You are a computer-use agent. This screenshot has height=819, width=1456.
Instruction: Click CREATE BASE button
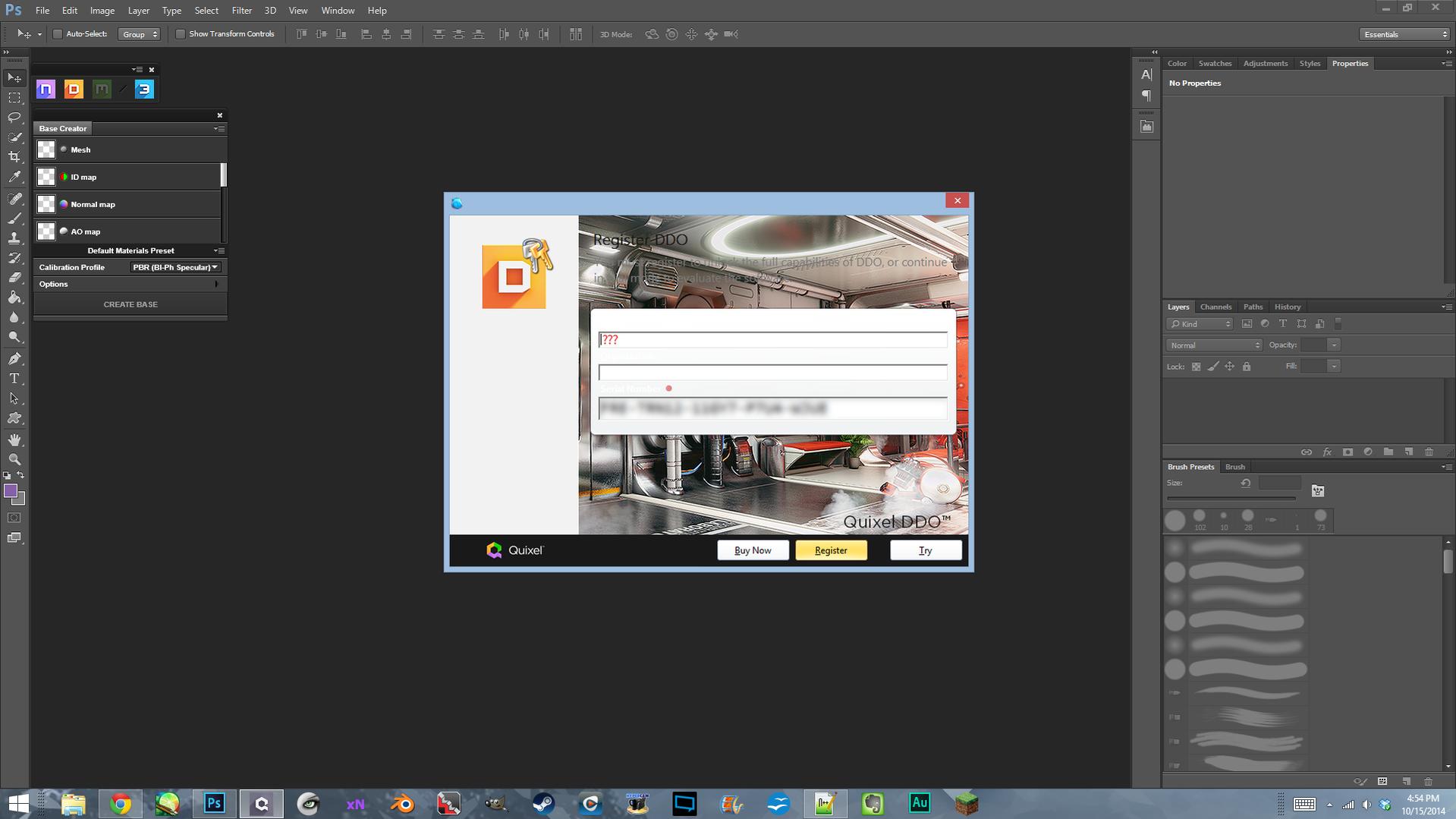tap(131, 304)
